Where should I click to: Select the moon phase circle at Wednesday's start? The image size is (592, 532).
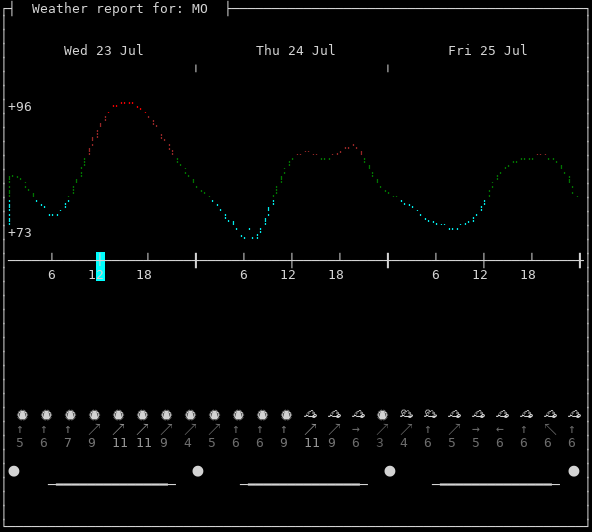(x=14, y=471)
